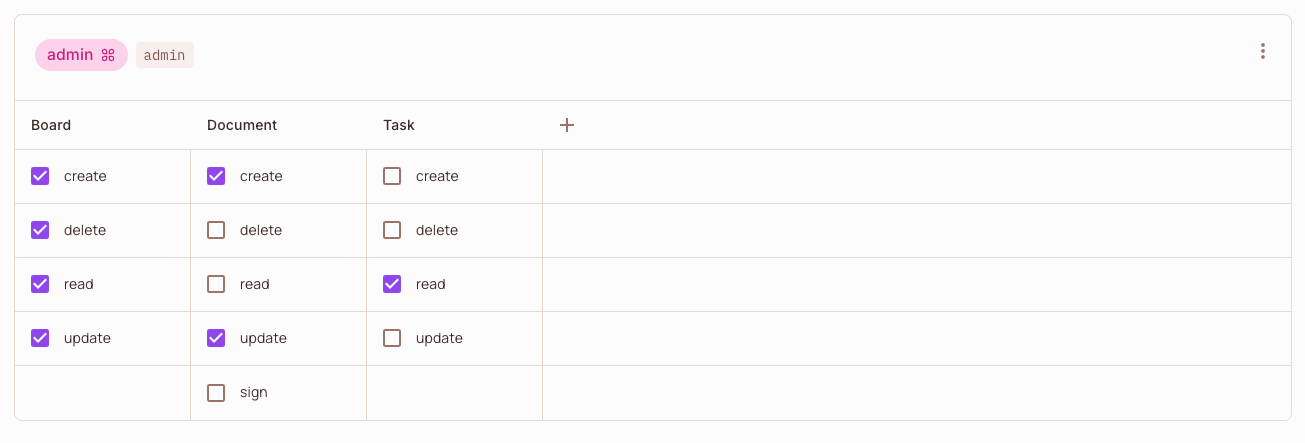
Task: Uncheck Board create permission
Action: coord(40,176)
